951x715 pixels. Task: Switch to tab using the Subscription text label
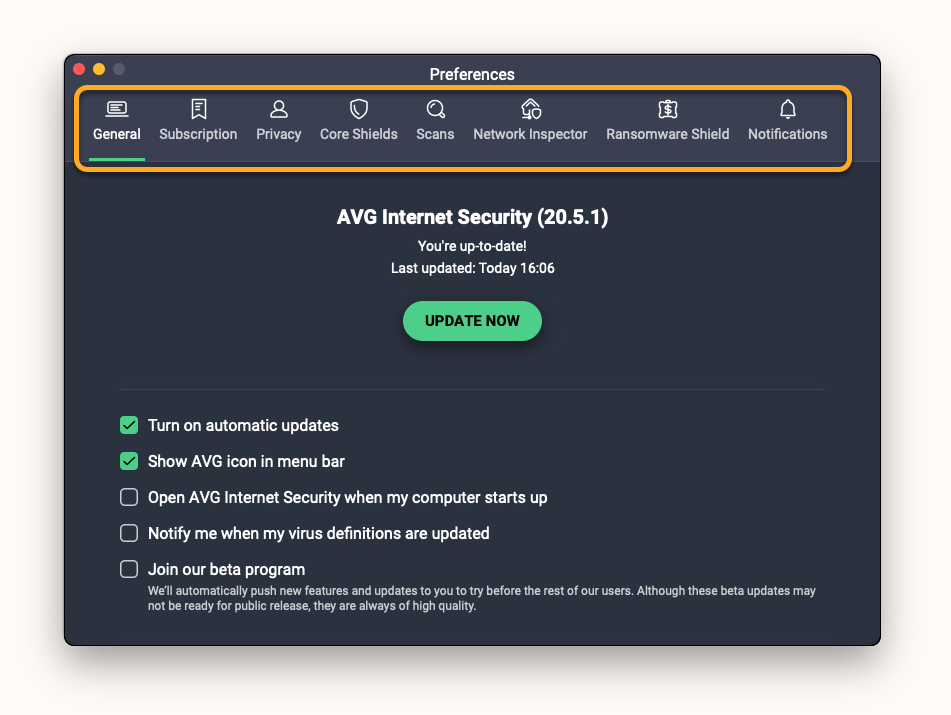[198, 134]
